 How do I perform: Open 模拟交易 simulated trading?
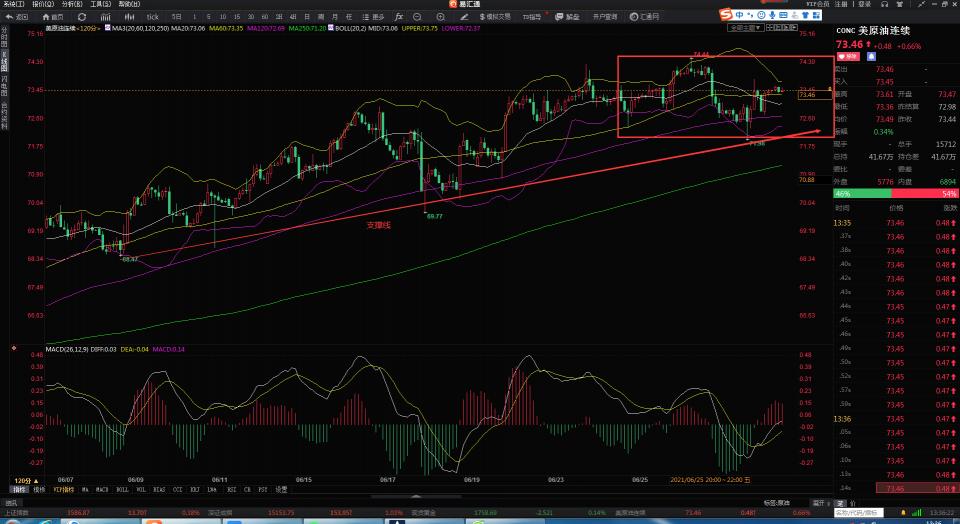tap(495, 17)
